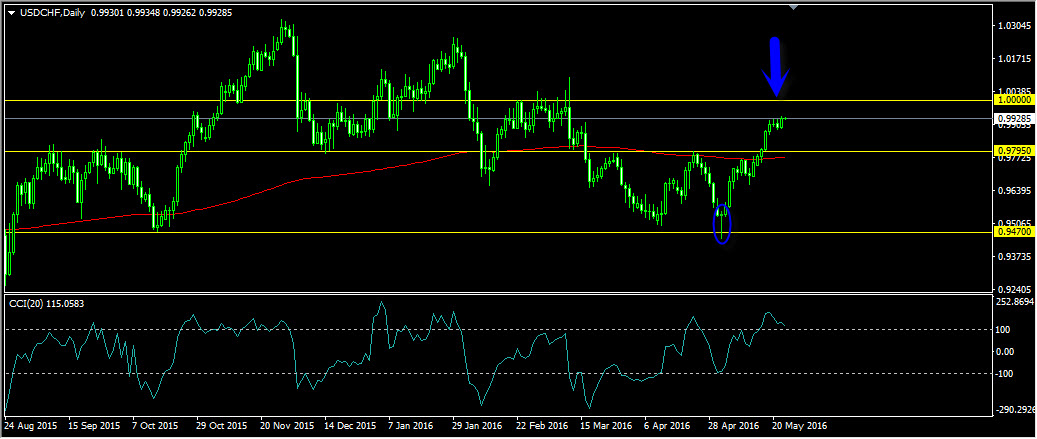This screenshot has width=1037, height=439.
Task: Click the 7 Jan 2016 date label
Action: click(411, 426)
